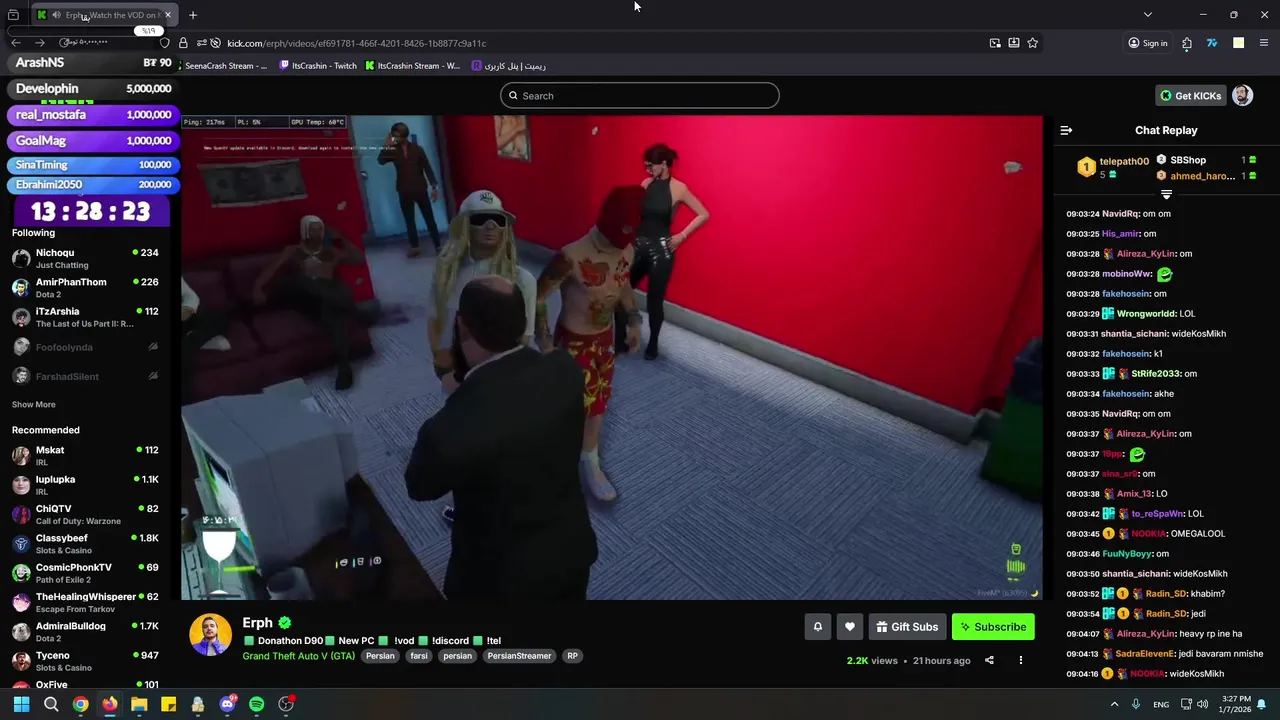Open the browser extensions puzzle icon

(1187, 43)
